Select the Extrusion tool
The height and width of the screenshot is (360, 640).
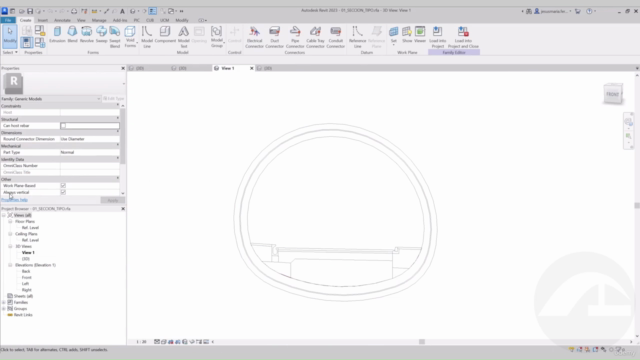pyautogui.click(x=57, y=35)
